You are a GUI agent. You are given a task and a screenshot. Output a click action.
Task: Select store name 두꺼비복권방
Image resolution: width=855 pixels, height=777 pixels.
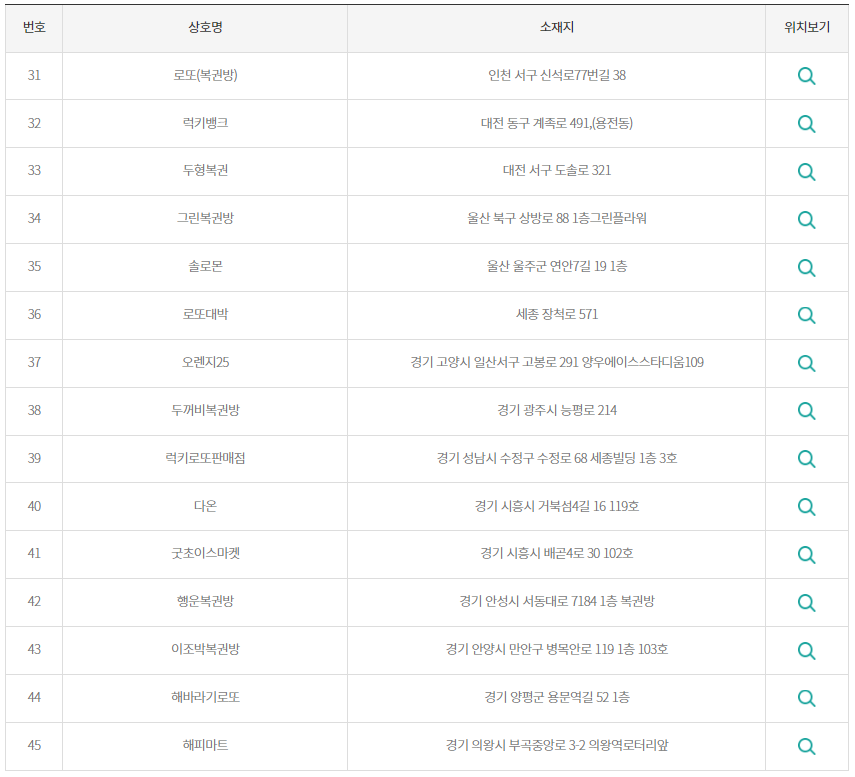pyautogui.click(x=205, y=411)
